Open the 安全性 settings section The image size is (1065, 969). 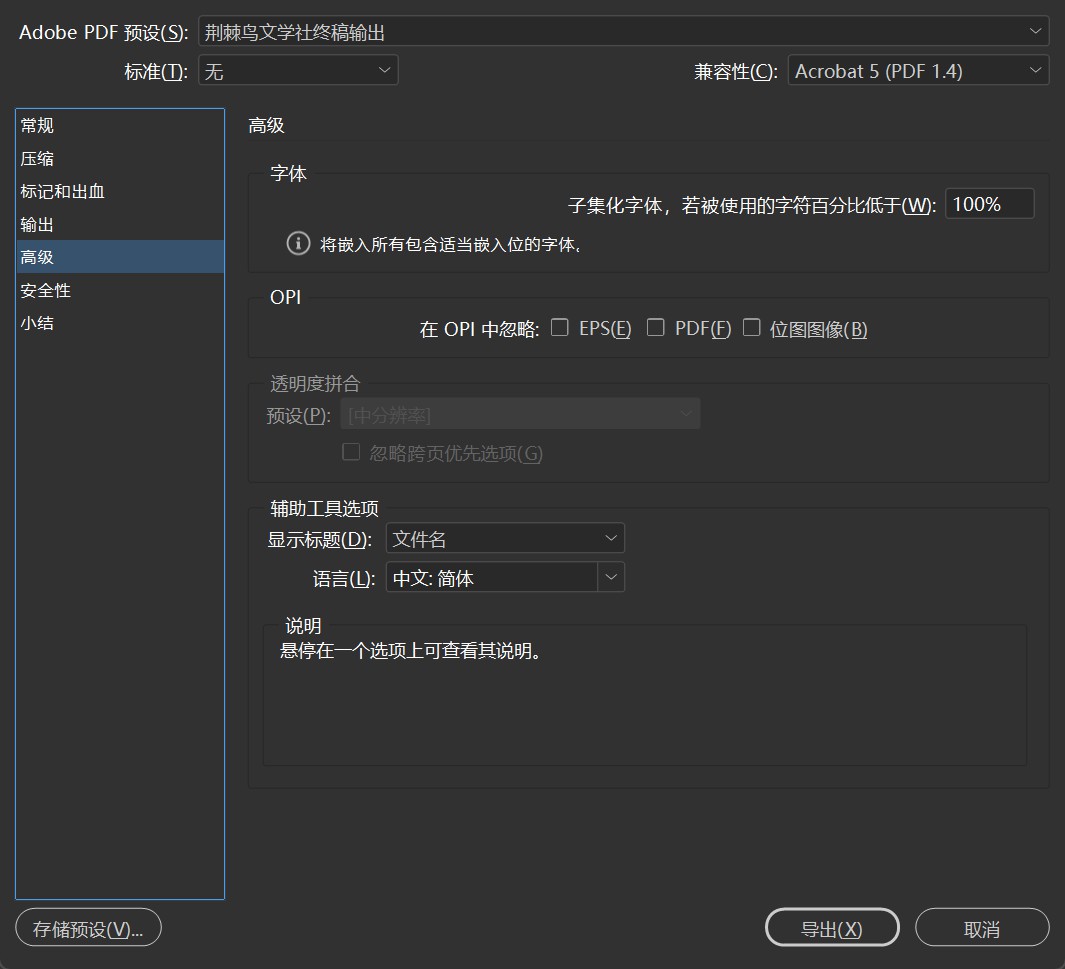click(x=46, y=290)
